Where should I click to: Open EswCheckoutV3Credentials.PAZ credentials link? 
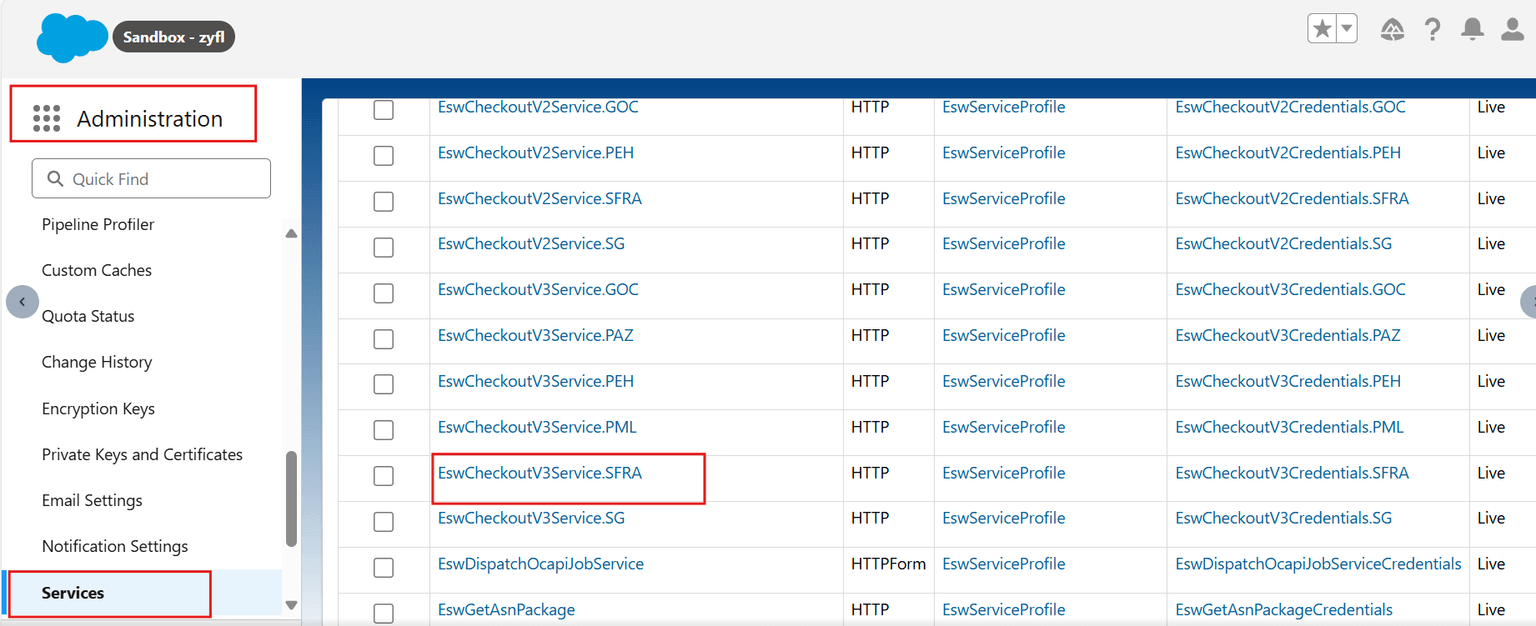click(1288, 335)
